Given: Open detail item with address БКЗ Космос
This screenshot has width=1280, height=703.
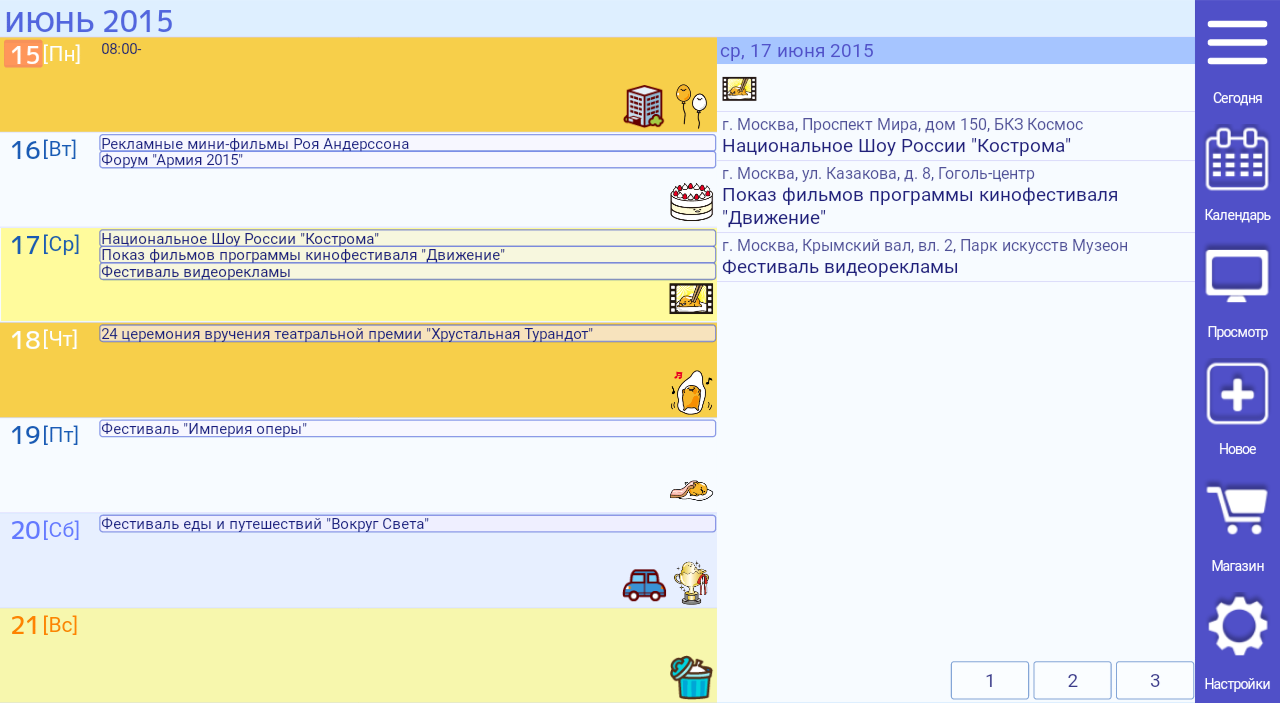Looking at the screenshot, I should [x=956, y=136].
